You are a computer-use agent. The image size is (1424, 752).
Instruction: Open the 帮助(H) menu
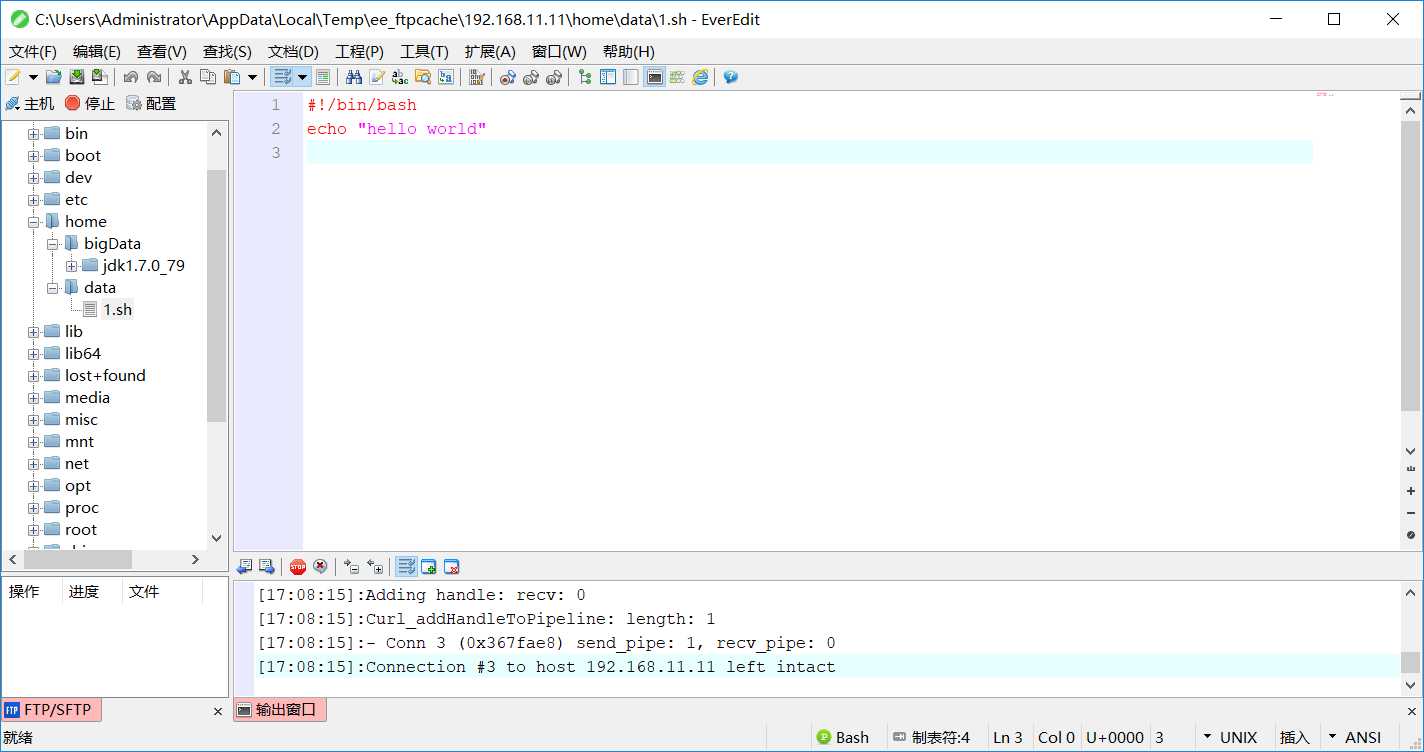pyautogui.click(x=629, y=51)
